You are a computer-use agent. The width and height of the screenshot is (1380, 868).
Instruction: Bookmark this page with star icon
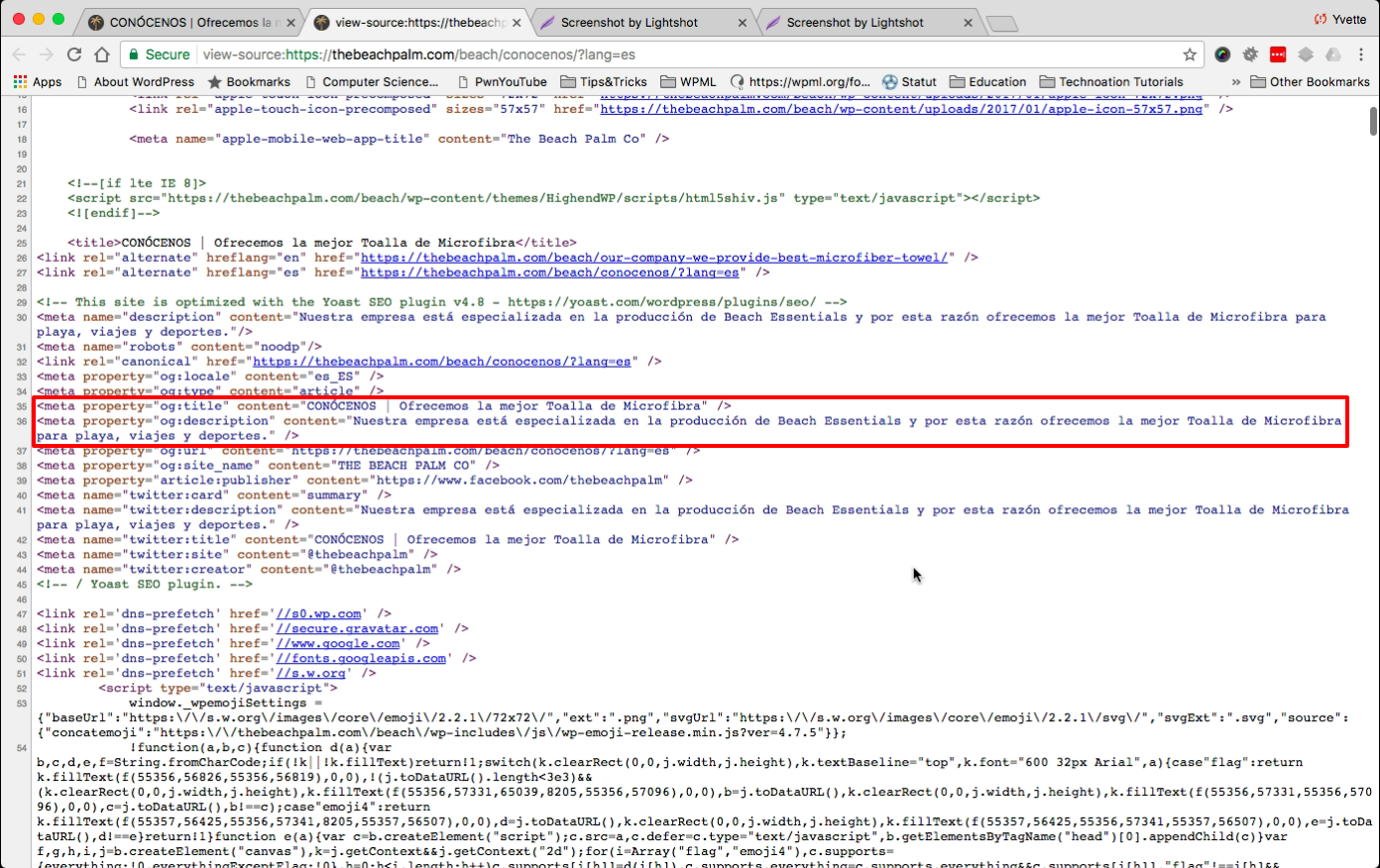pyautogui.click(x=1190, y=54)
